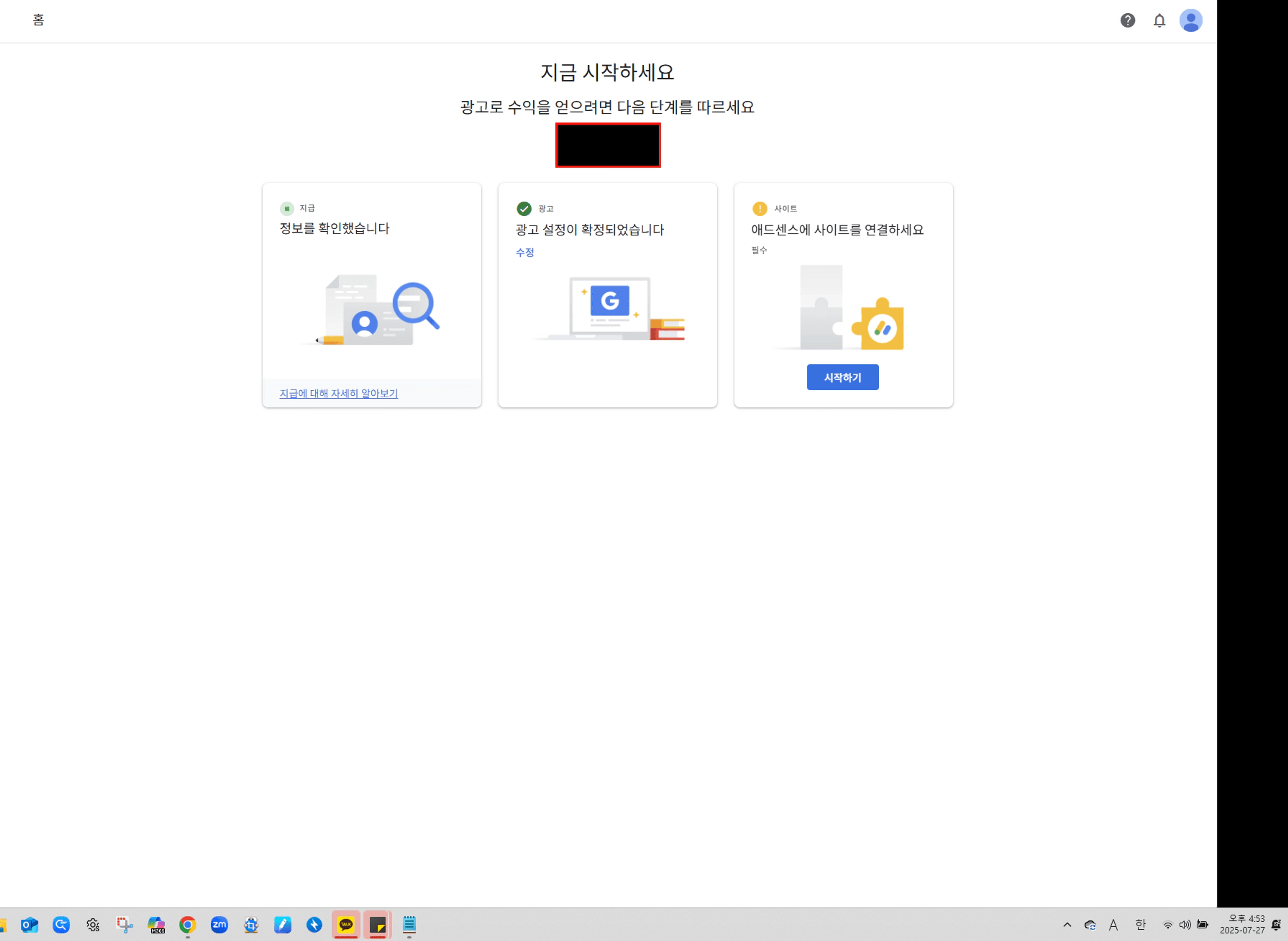Viewport: 1288px width, 941px height.
Task: Click the green status icon beside 지급
Action: point(287,208)
